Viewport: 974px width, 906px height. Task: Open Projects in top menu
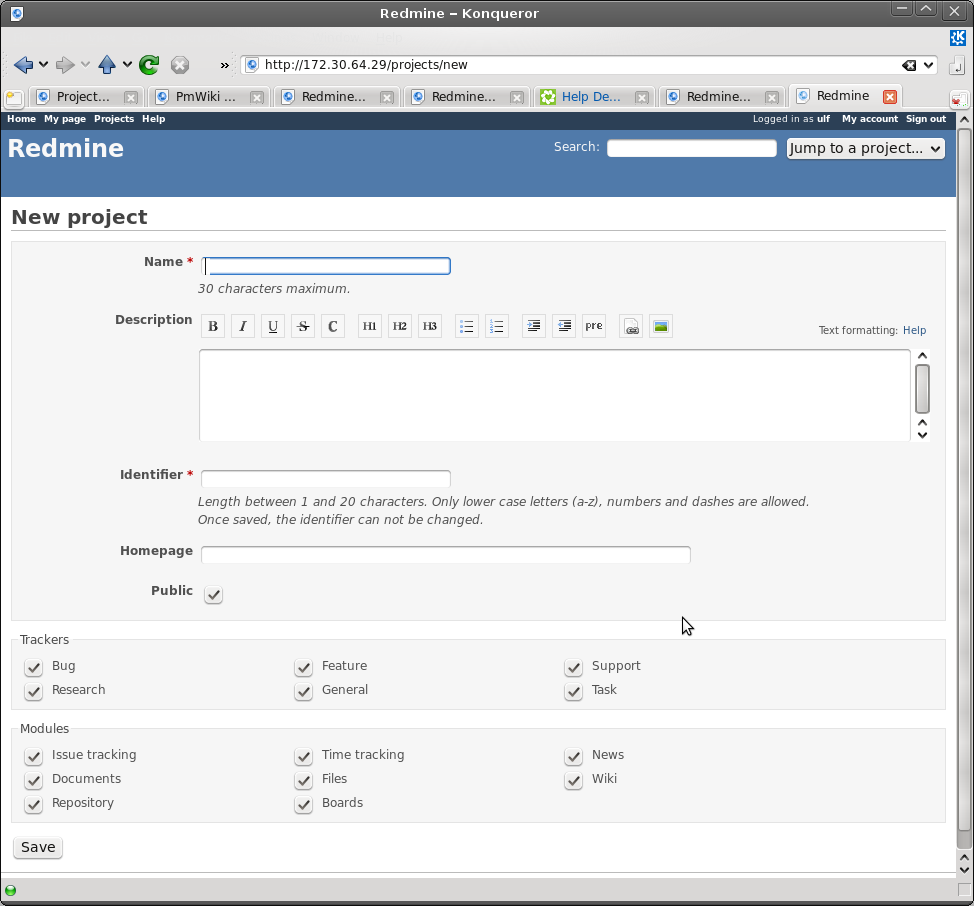point(114,119)
